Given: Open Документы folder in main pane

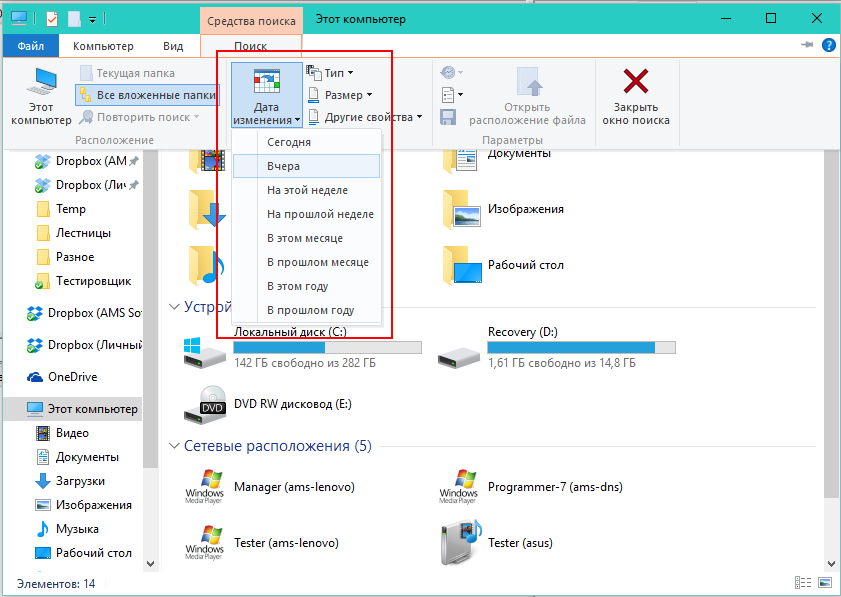Looking at the screenshot, I should click(498, 160).
